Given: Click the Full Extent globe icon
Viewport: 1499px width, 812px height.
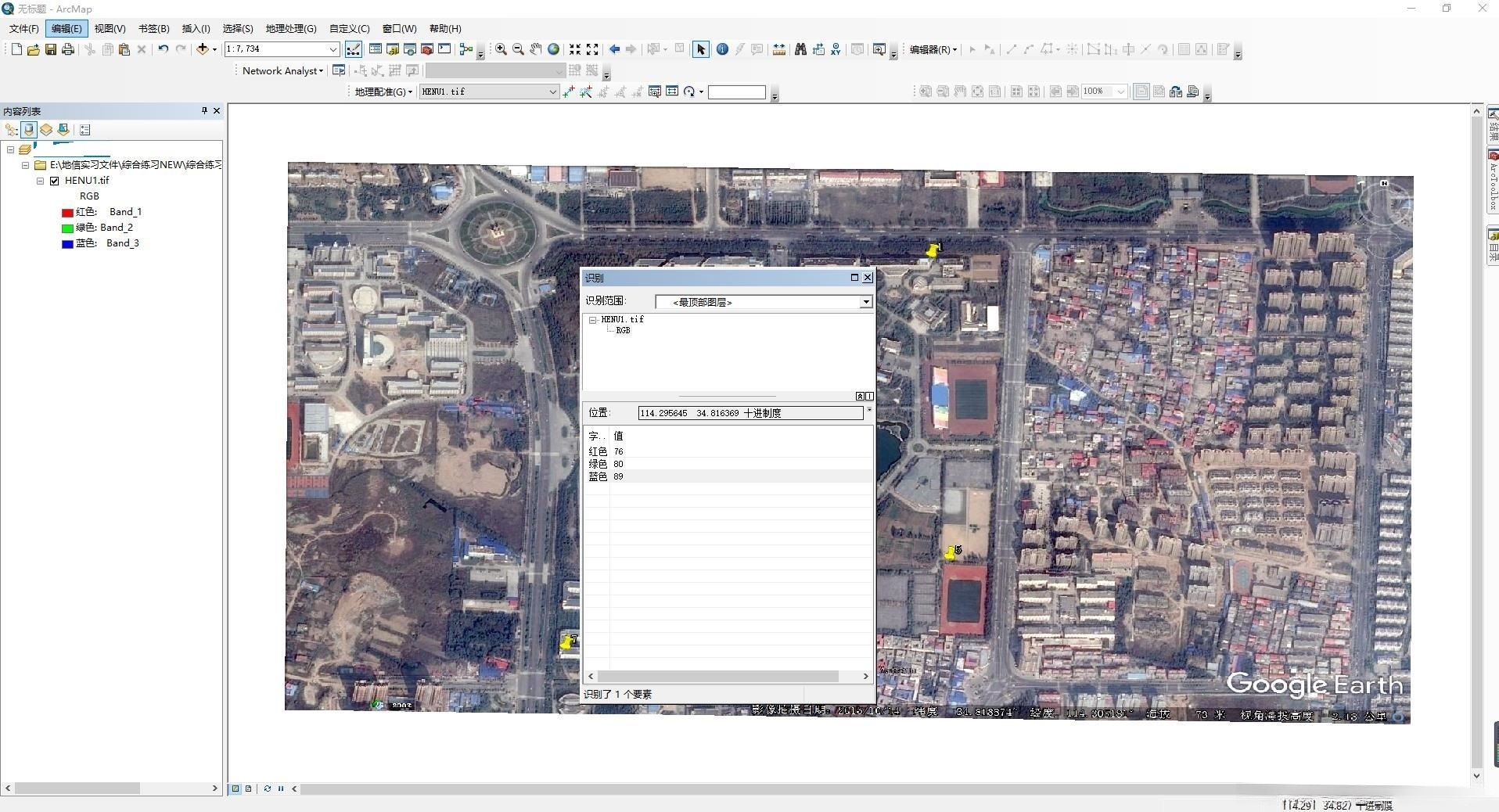Looking at the screenshot, I should click(554, 49).
